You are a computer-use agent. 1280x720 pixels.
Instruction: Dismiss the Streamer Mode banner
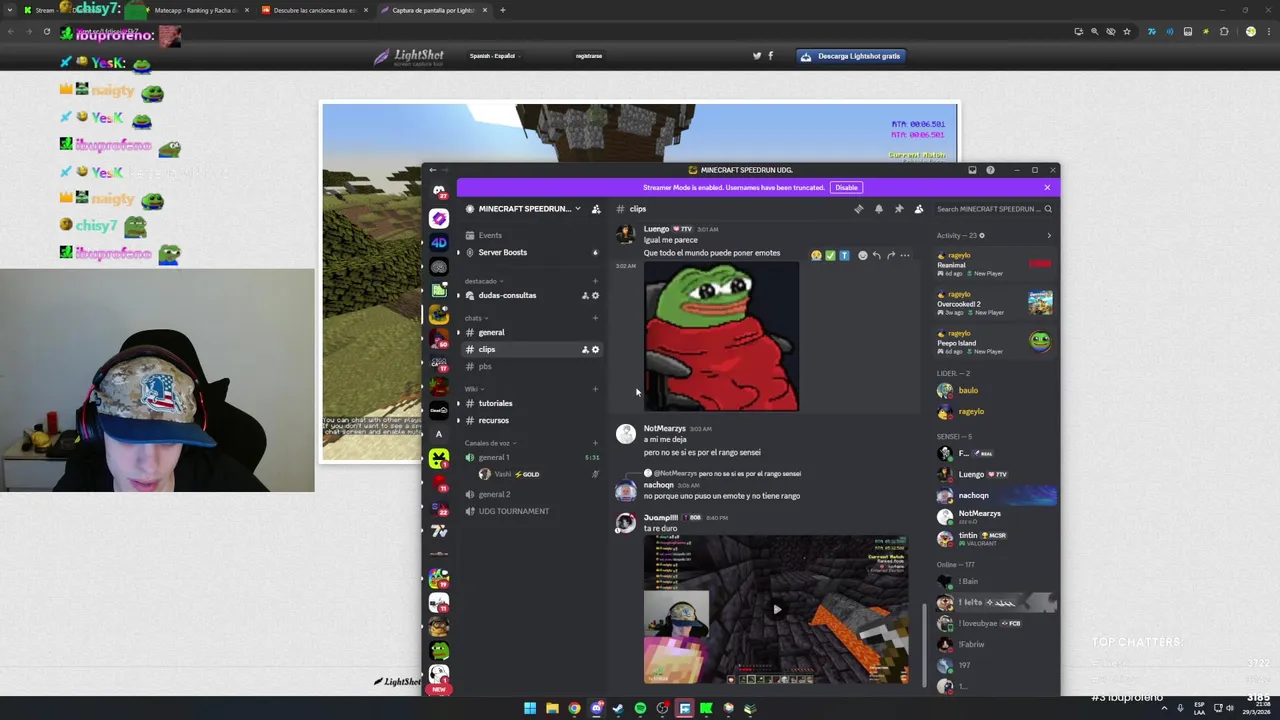[x=1047, y=187]
